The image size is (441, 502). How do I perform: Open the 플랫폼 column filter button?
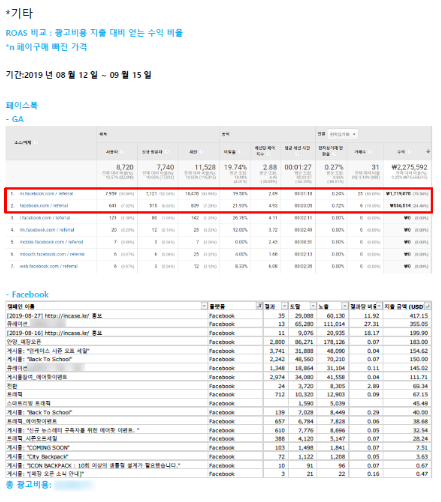pos(259,306)
